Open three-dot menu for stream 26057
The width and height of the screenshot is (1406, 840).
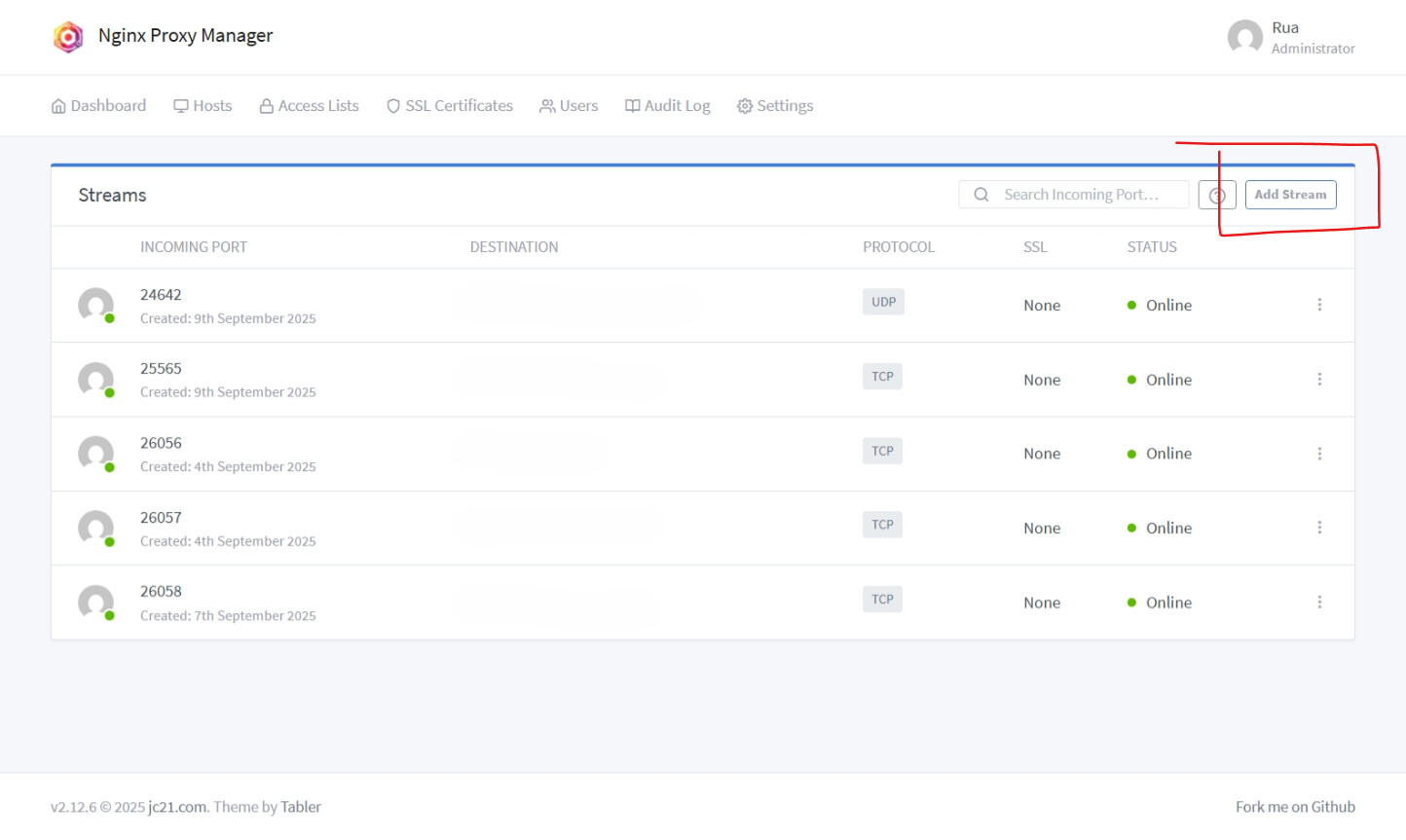coord(1319,528)
